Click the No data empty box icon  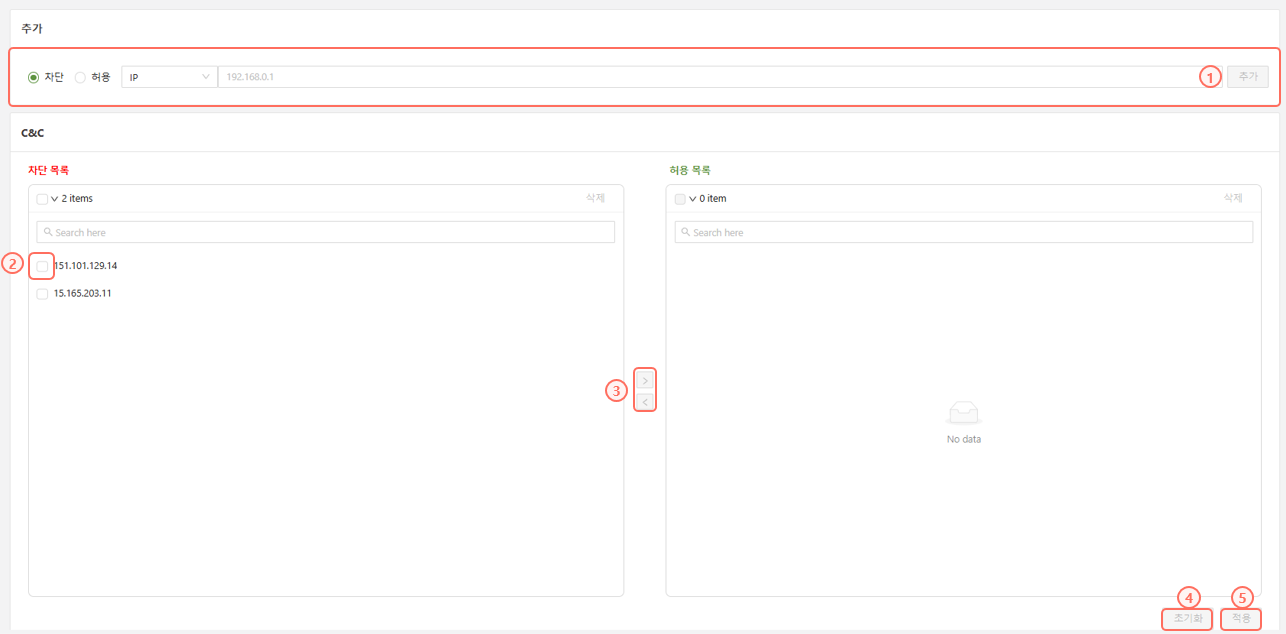(963, 412)
